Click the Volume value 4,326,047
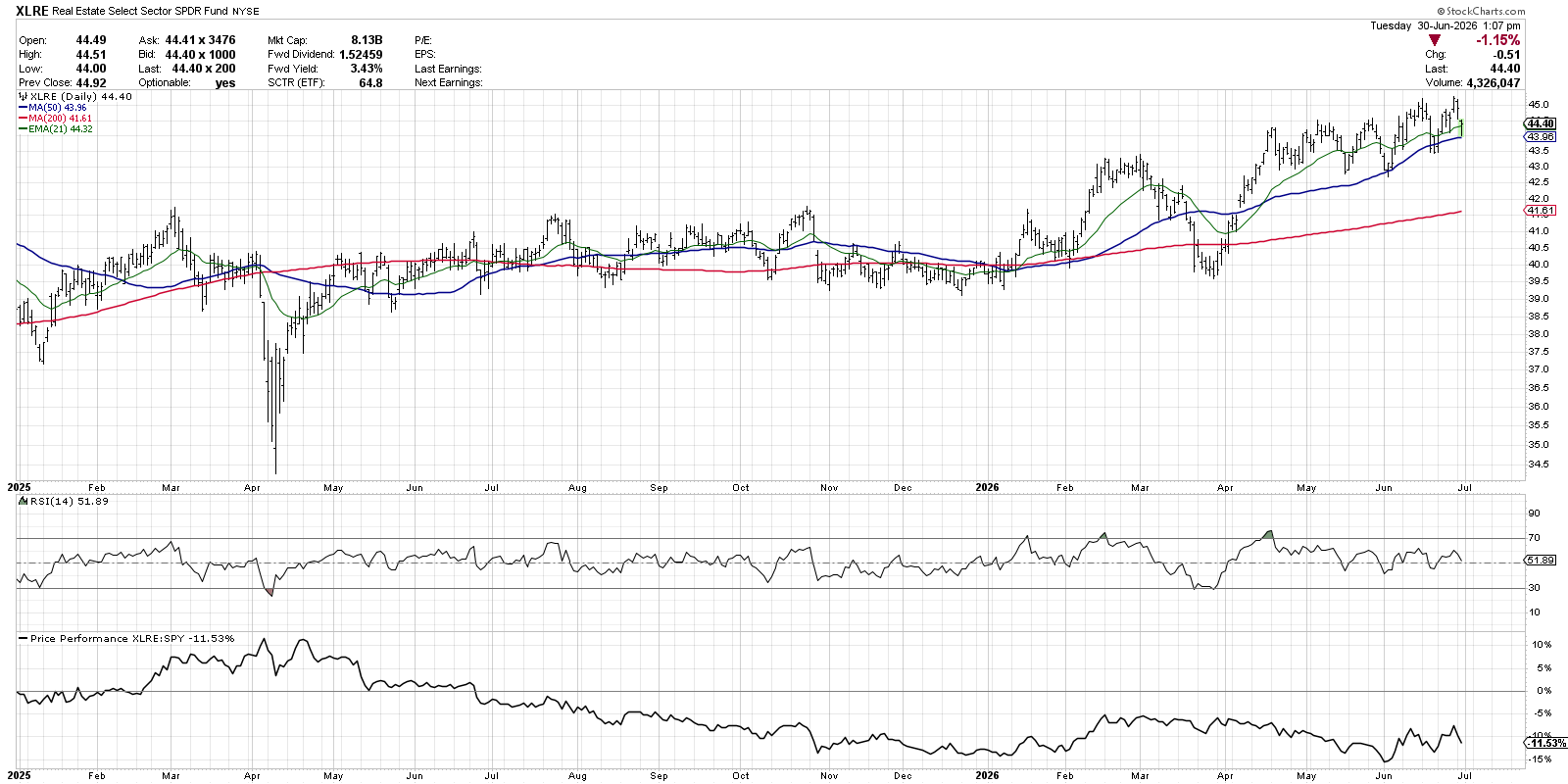The width and height of the screenshot is (1568, 784). point(1494,83)
